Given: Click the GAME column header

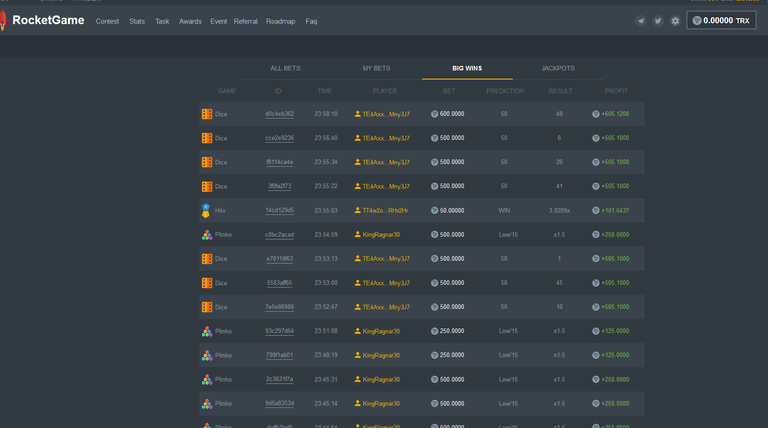Looking at the screenshot, I should click(227, 91).
